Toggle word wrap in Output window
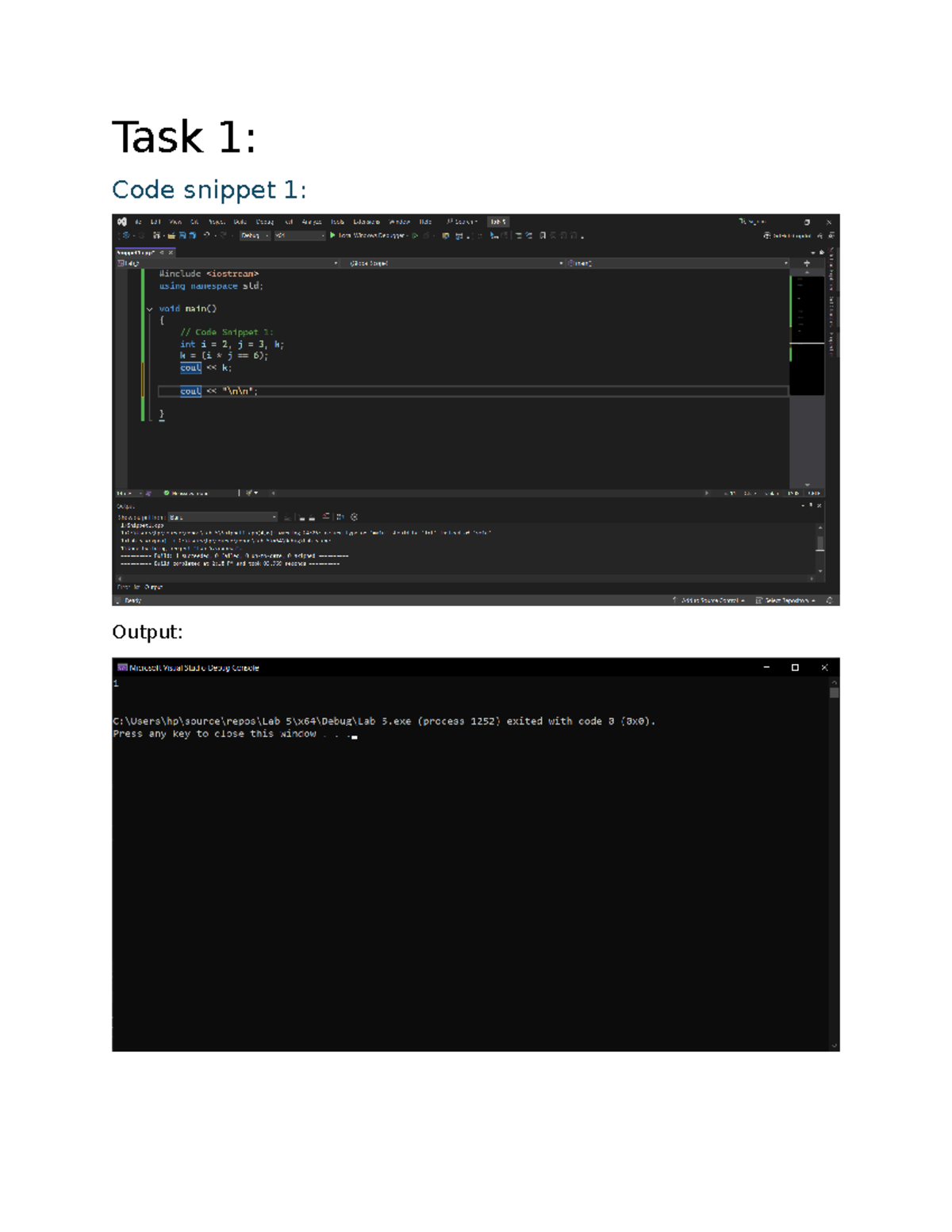952x1232 pixels. click(340, 517)
